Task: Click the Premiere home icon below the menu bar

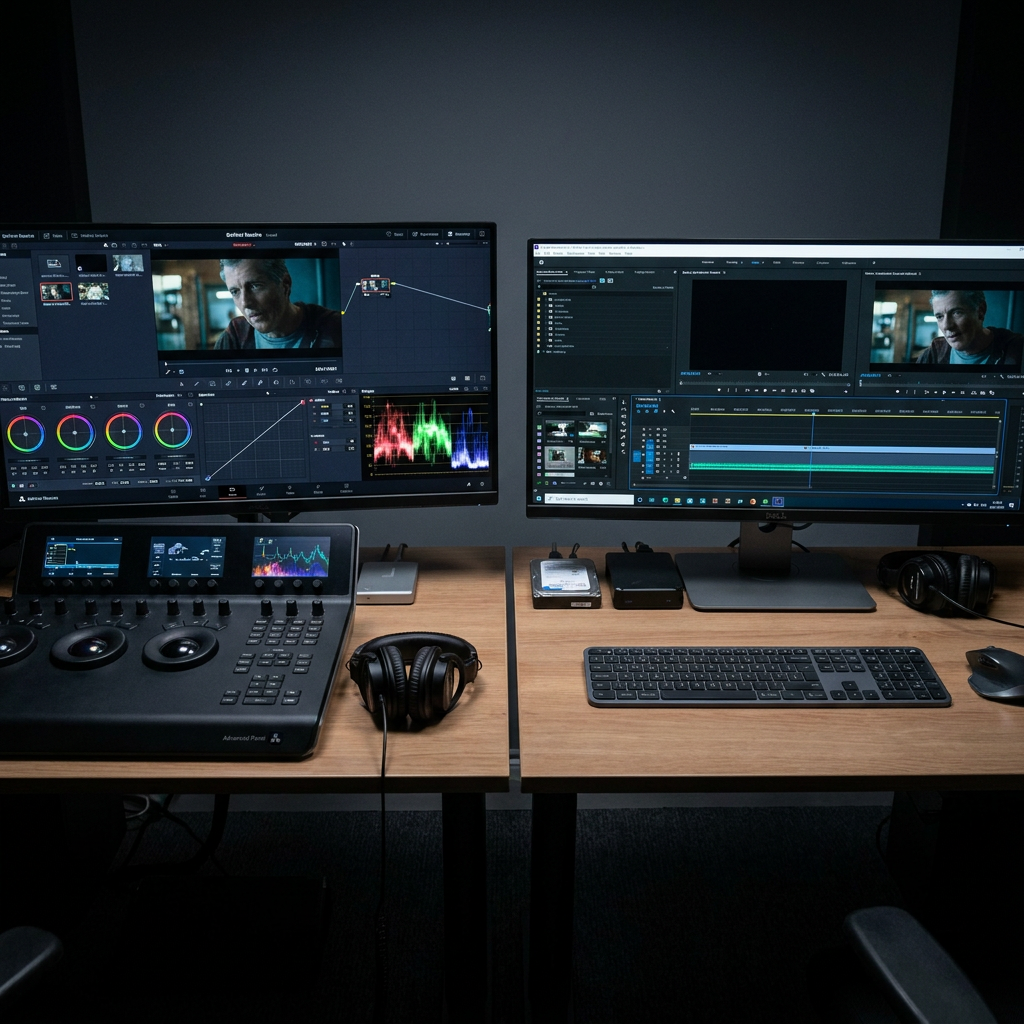Action: pyautogui.click(x=541, y=262)
